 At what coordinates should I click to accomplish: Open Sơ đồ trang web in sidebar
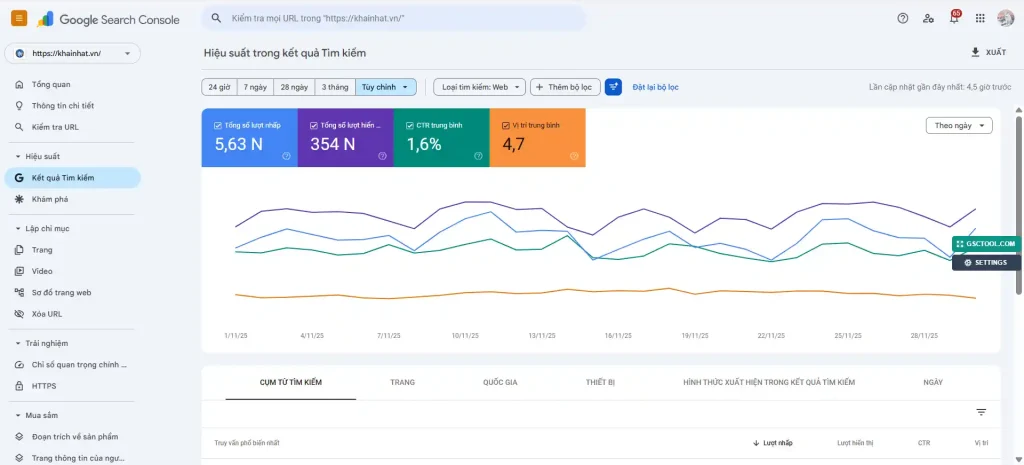coord(72,293)
